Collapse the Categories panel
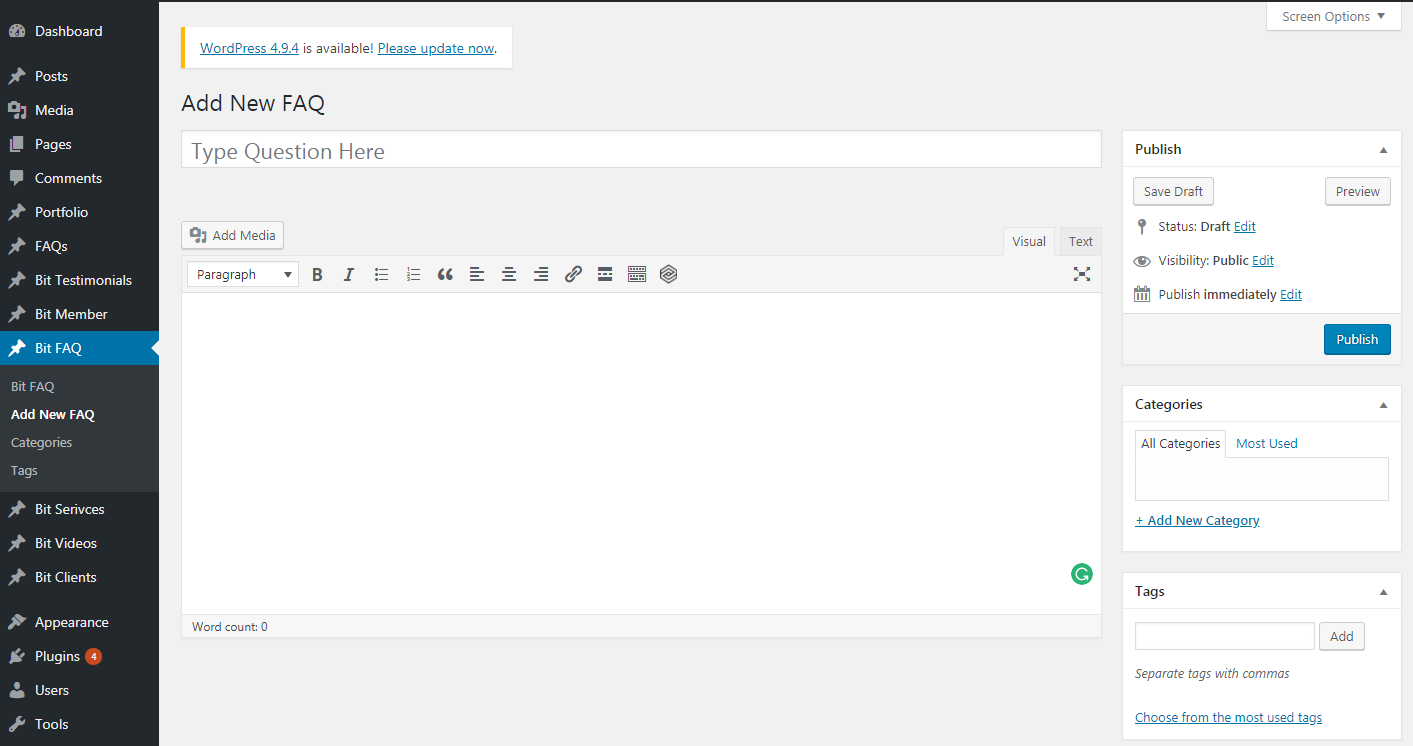1413x746 pixels. pyautogui.click(x=1383, y=405)
